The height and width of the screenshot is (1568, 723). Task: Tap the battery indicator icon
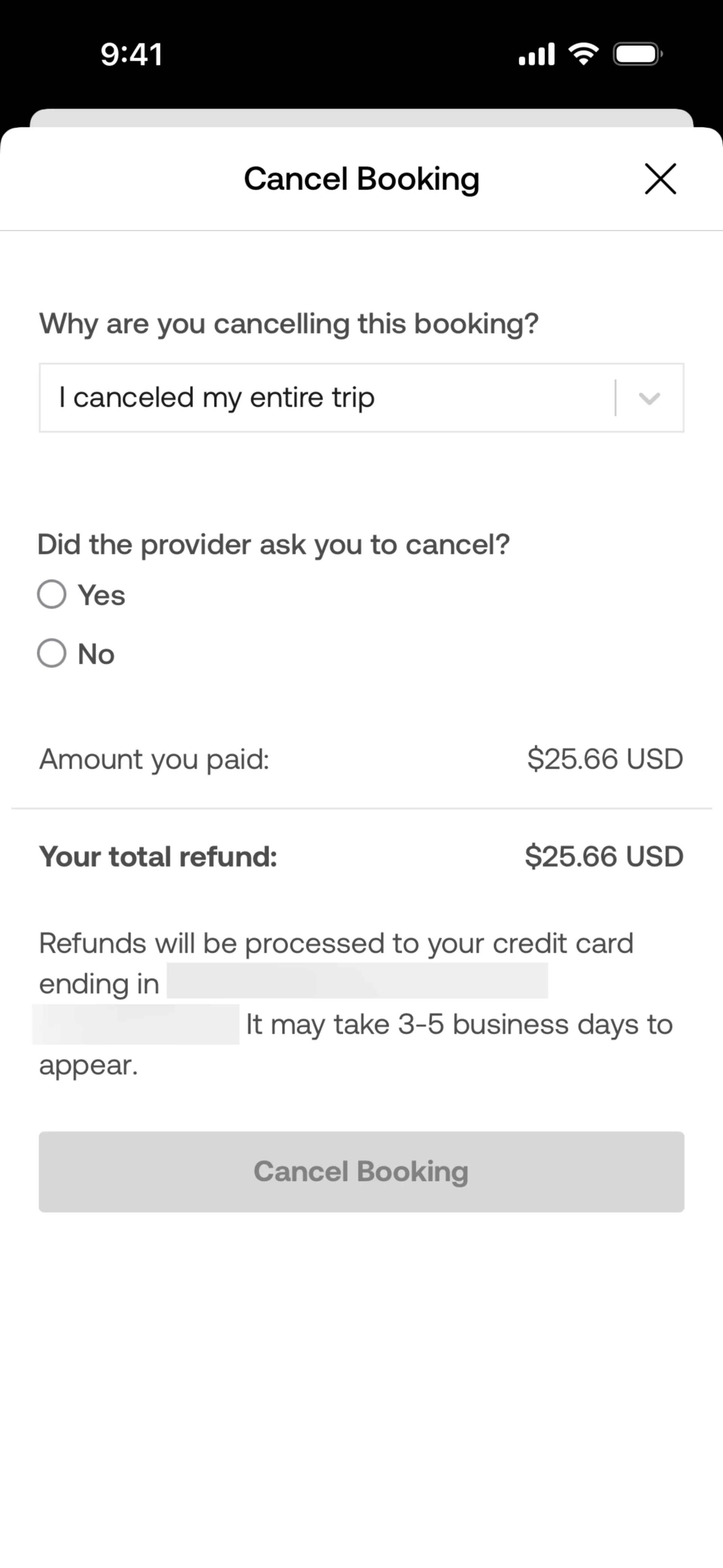pyautogui.click(x=637, y=54)
